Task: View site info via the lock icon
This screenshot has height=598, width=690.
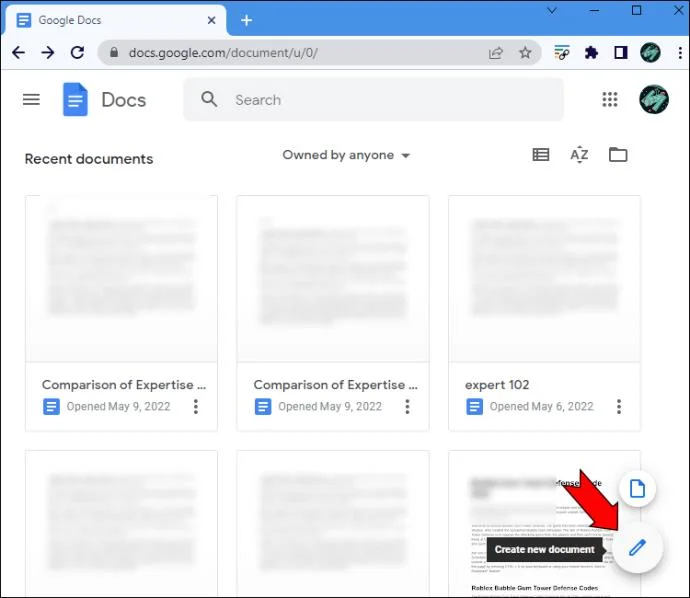Action: [114, 52]
